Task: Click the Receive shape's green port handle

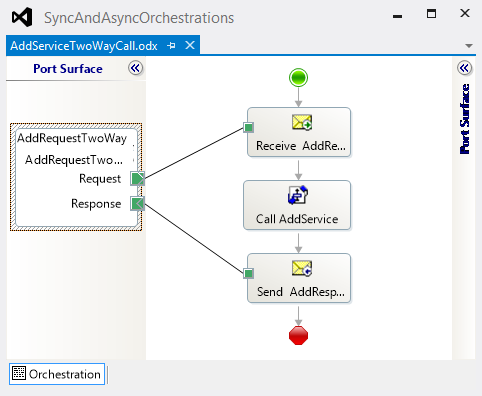Action: (x=249, y=127)
